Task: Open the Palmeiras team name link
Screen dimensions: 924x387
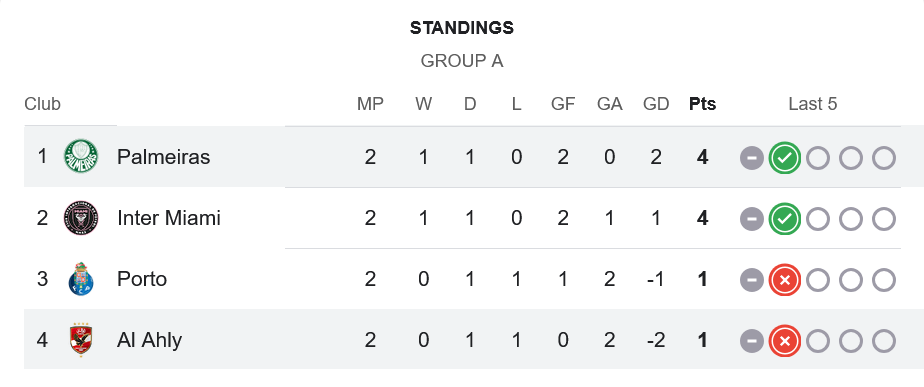Action: tap(163, 157)
